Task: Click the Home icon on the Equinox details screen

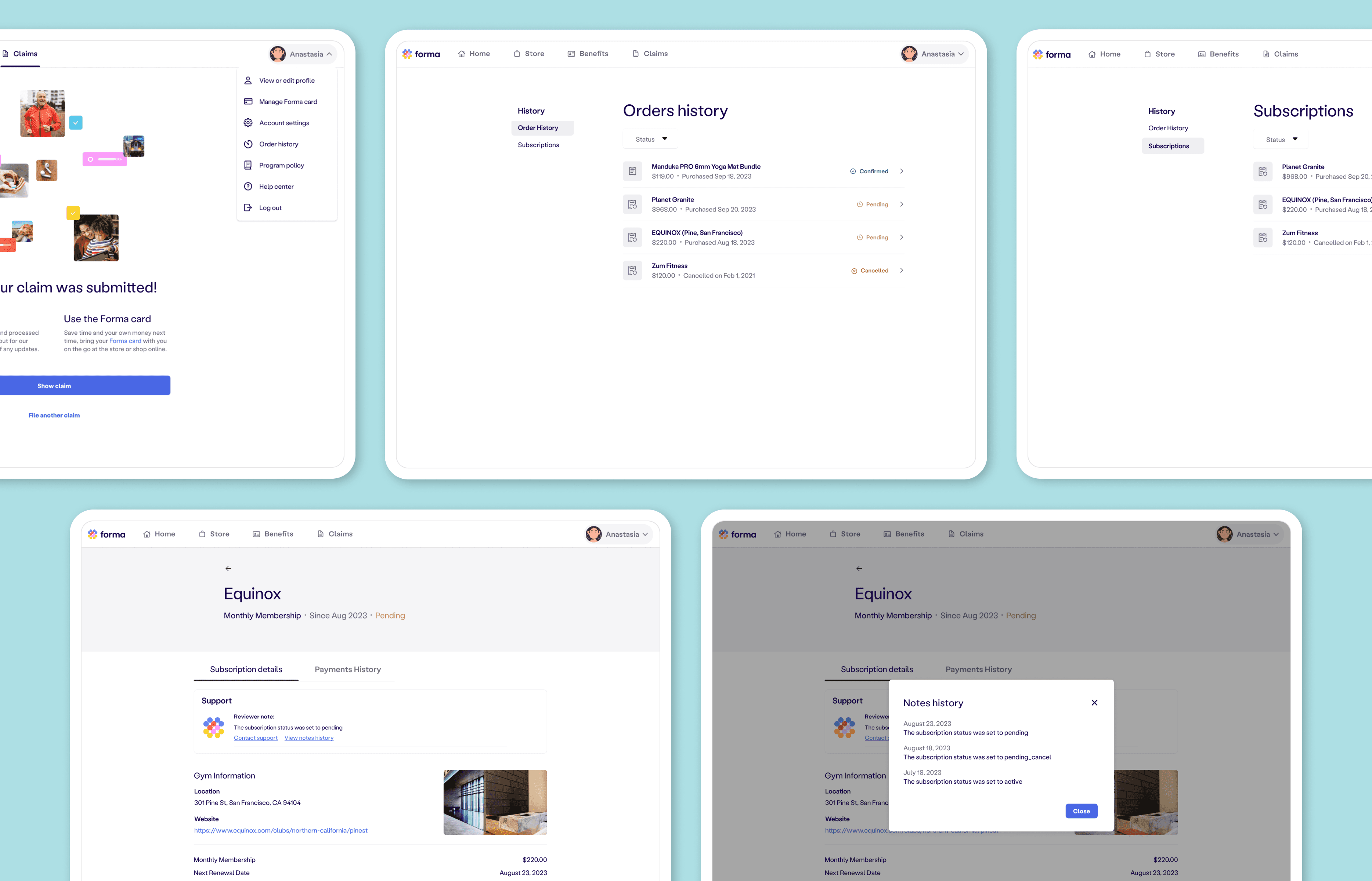Action: tap(147, 534)
